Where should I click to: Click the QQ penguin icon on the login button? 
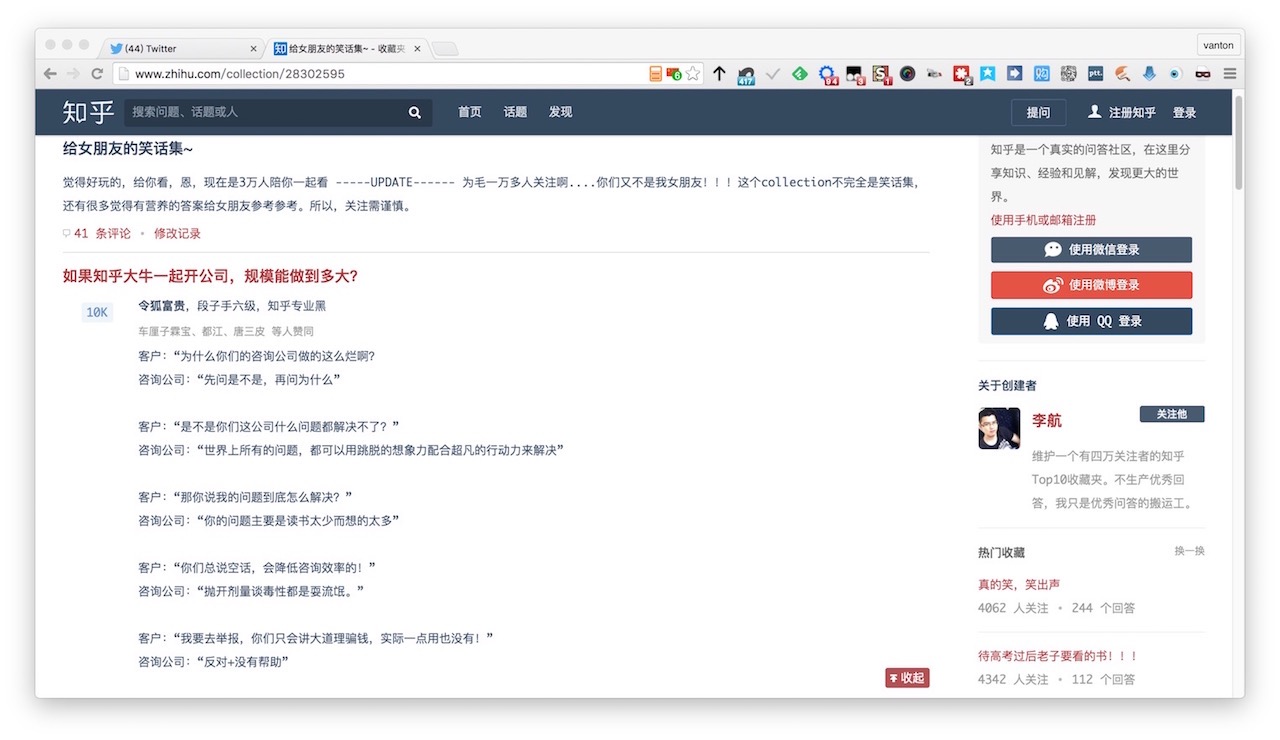[x=1049, y=321]
